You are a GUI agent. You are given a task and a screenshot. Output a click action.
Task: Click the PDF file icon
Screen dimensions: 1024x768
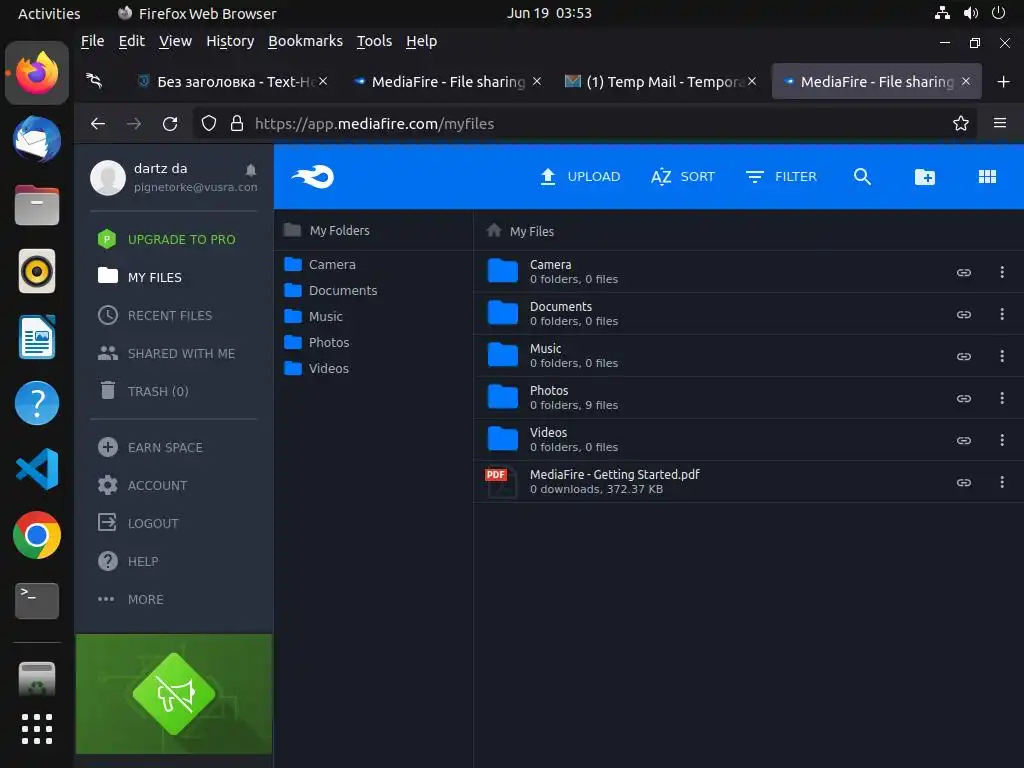tap(500, 482)
